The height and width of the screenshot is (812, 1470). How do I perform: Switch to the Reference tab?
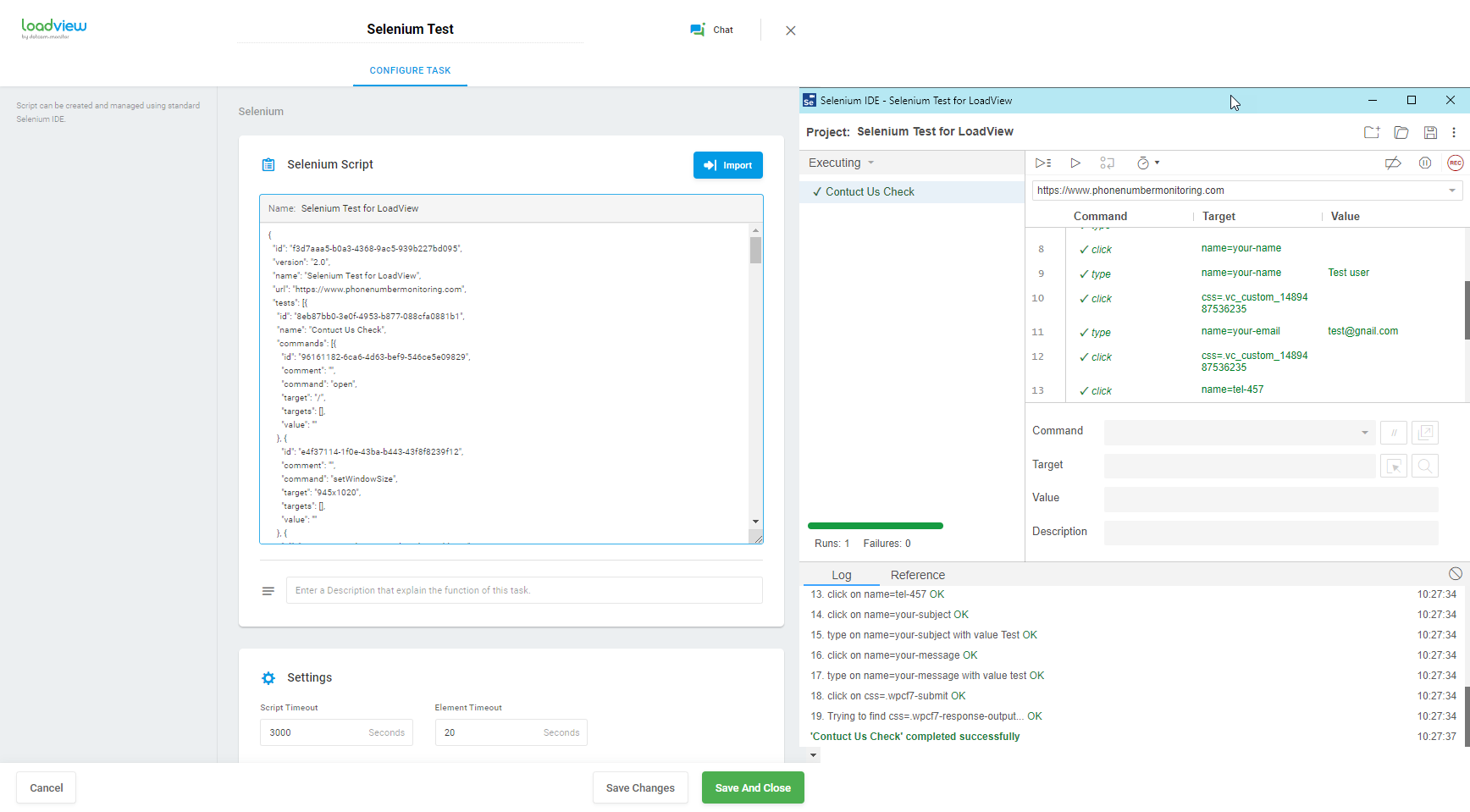pyautogui.click(x=917, y=575)
